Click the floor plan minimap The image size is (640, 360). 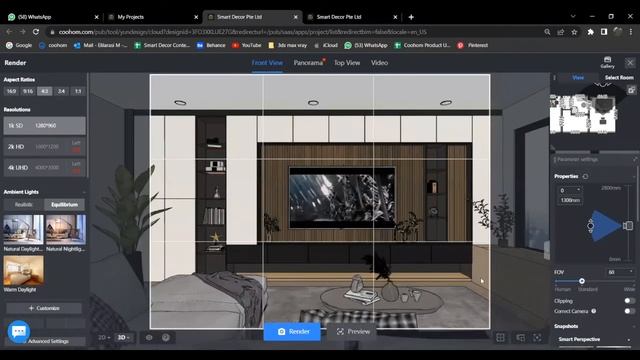(583, 114)
